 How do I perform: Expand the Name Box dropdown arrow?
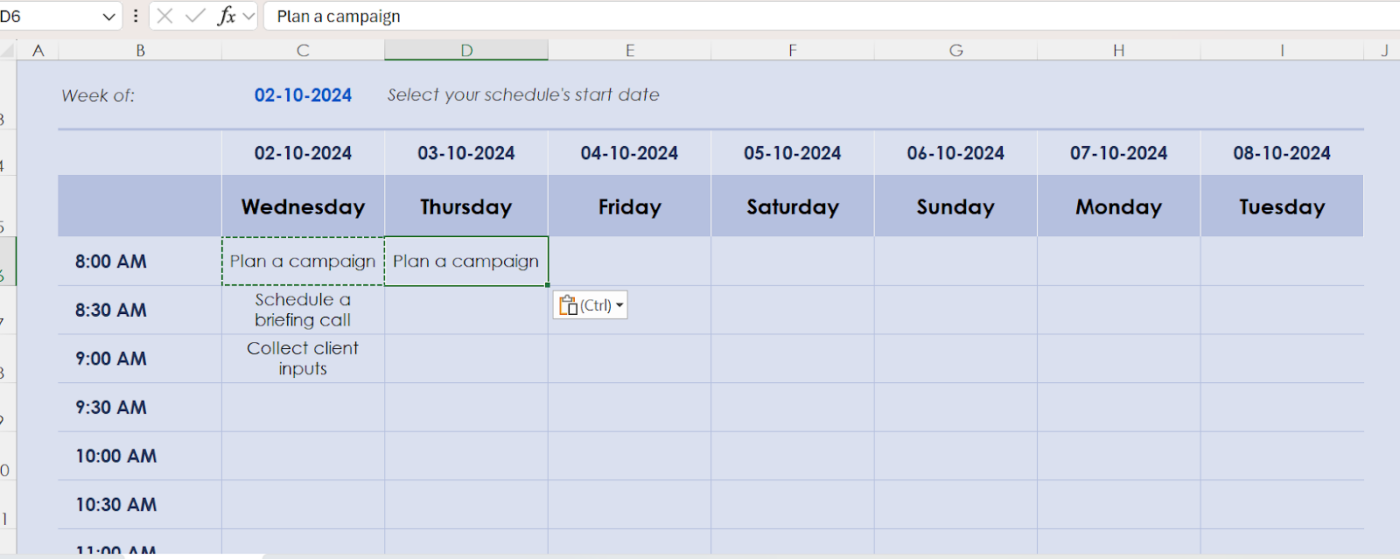tap(109, 17)
